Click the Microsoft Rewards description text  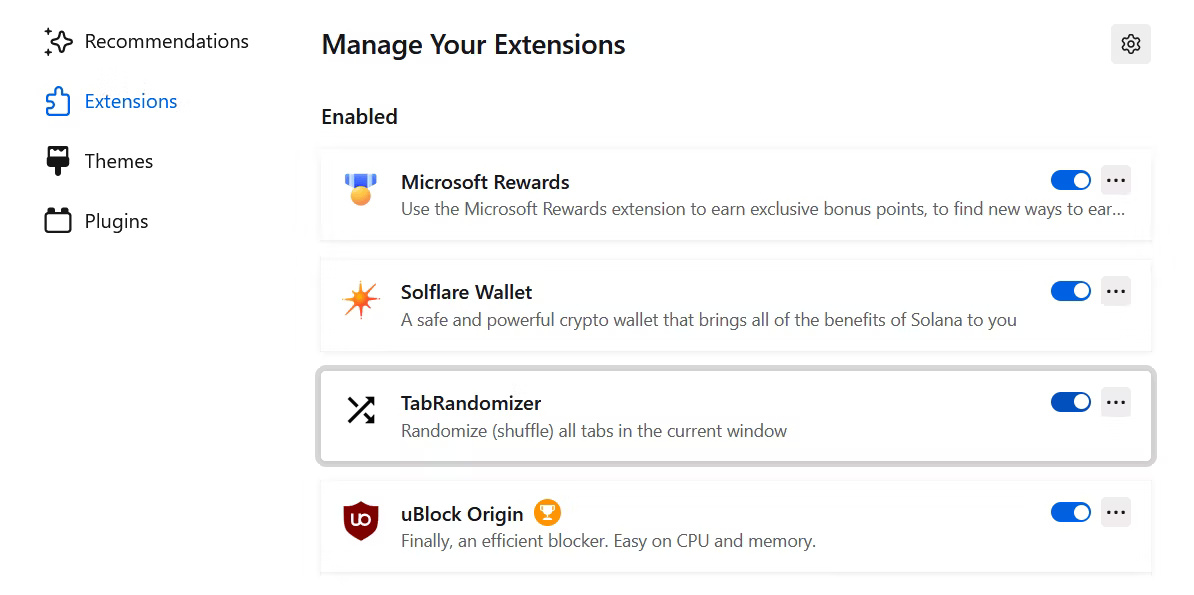(762, 209)
